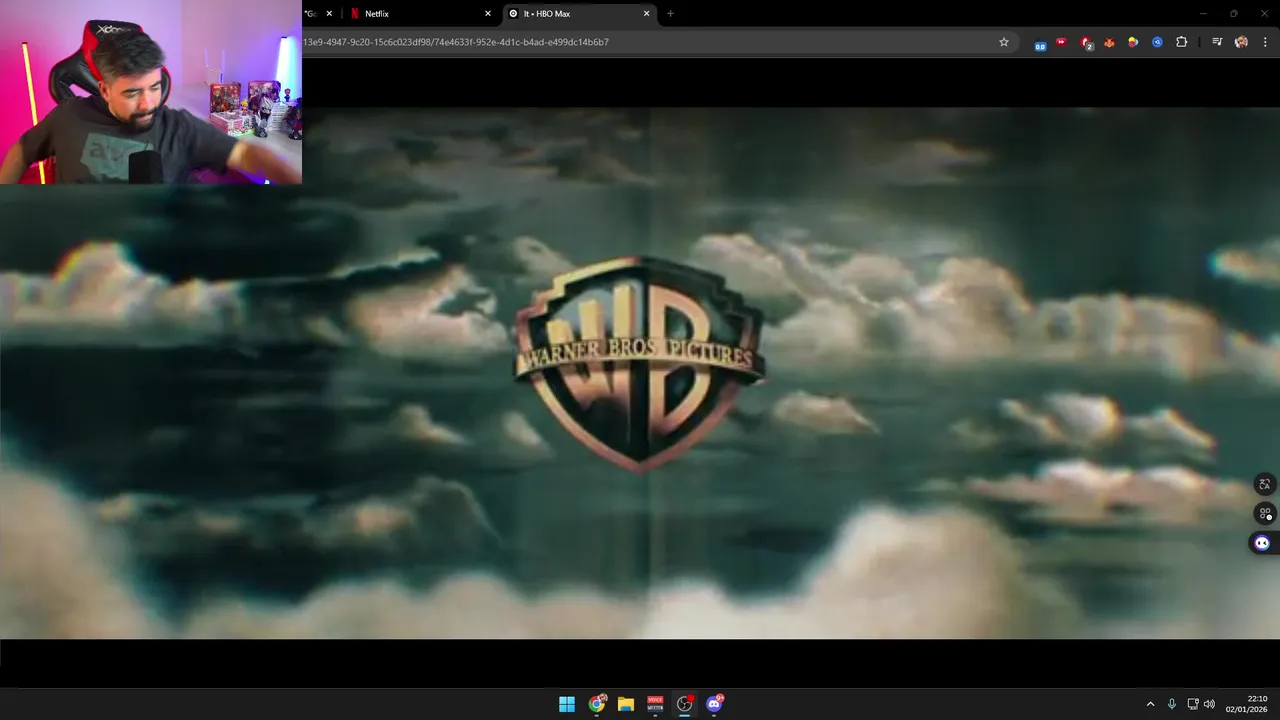Click the translate floating sidebar button
Viewport: 1280px width, 720px height.
(x=1265, y=485)
